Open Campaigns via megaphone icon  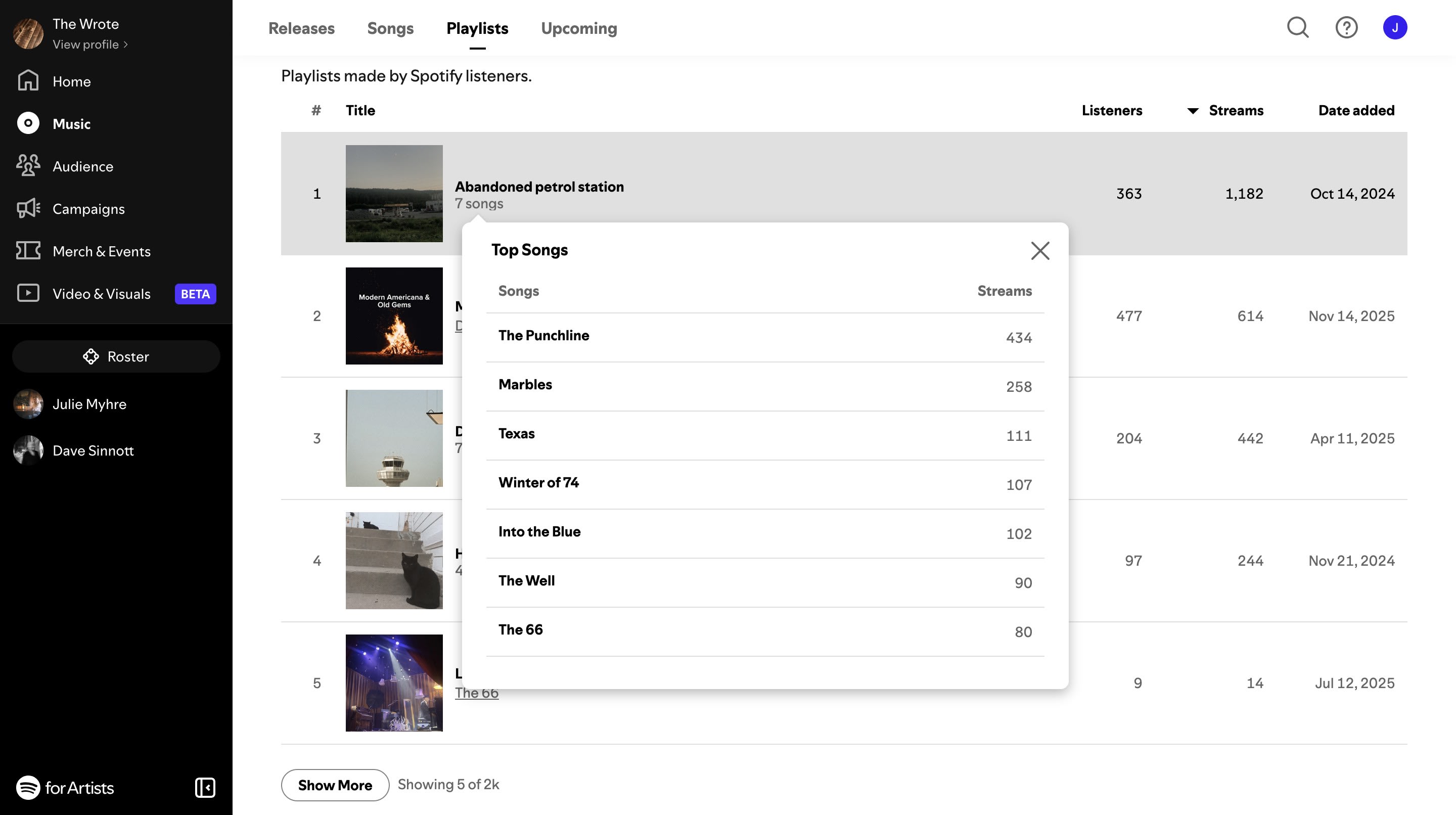(x=28, y=208)
